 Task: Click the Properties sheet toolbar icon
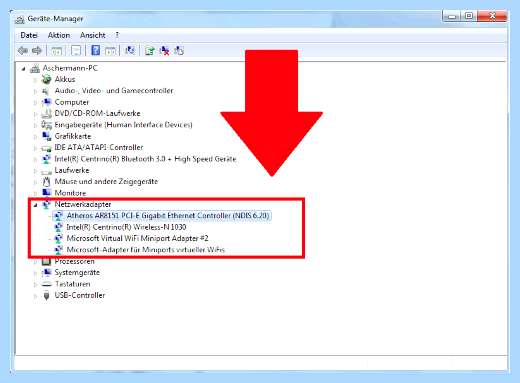76,51
